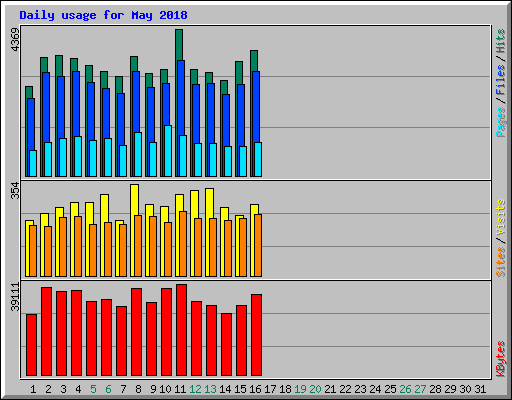Click day 24 on the x-axis
512x400 pixels.
[x=375, y=389]
